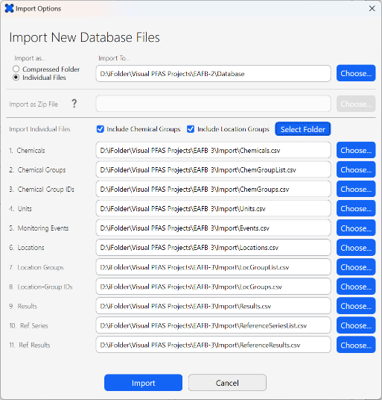382x400 pixels.
Task: Toggle Include Location Groups checkbox
Action: [191, 129]
